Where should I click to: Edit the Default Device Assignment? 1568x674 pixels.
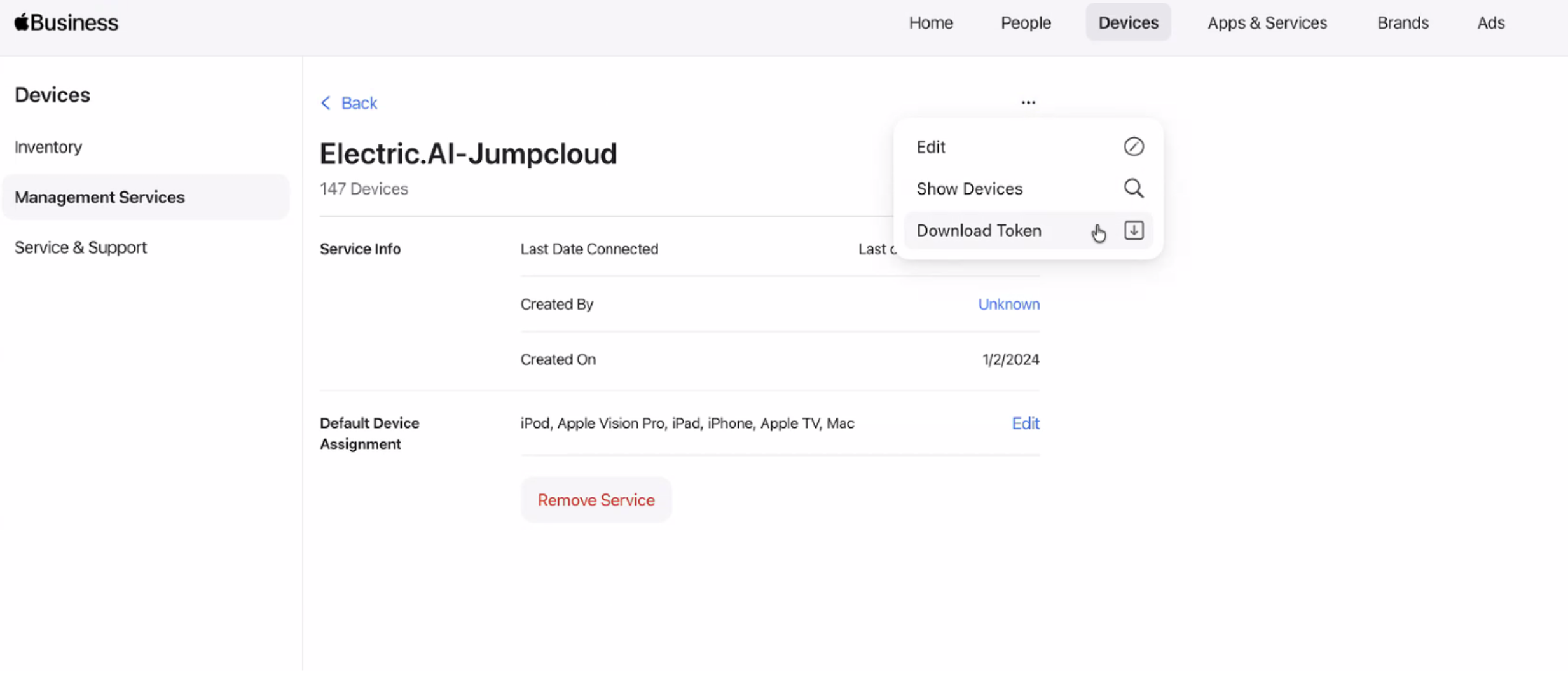pyautogui.click(x=1026, y=423)
